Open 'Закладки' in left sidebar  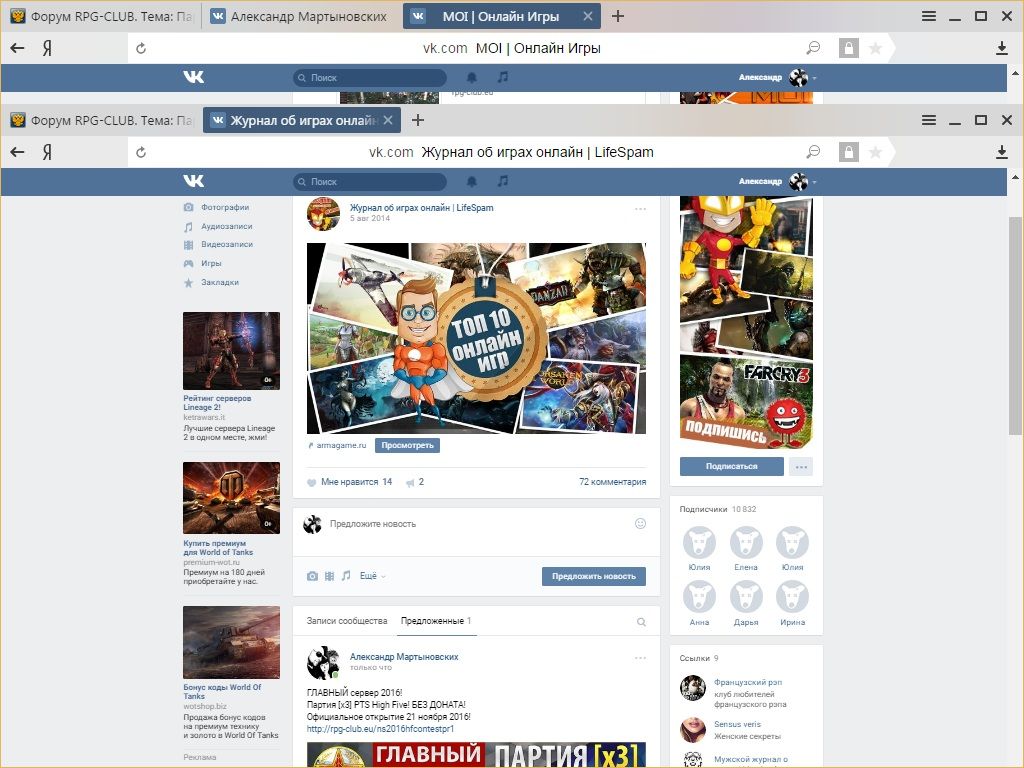(x=212, y=282)
